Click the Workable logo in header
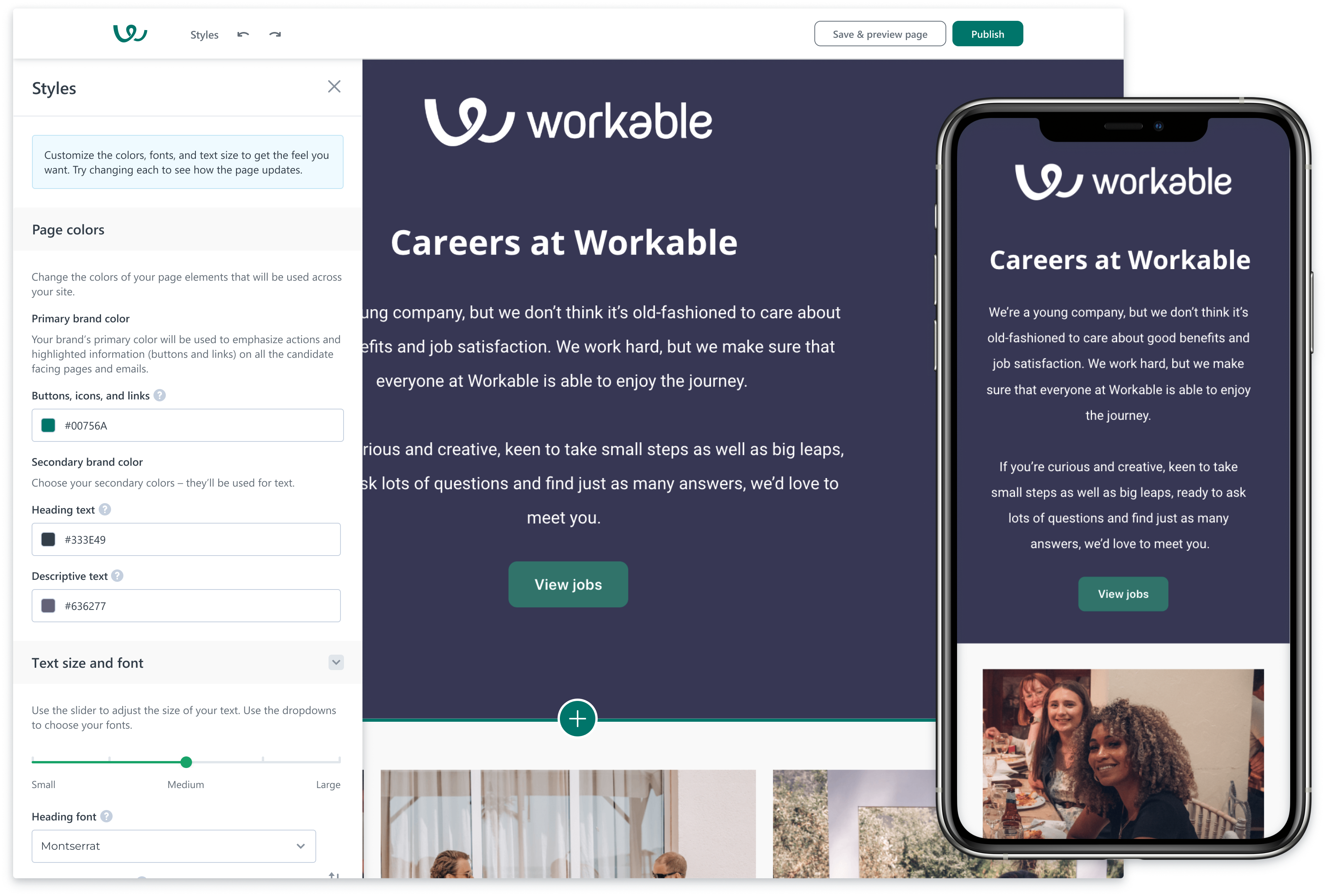The height and width of the screenshot is (896, 1333). [x=130, y=34]
